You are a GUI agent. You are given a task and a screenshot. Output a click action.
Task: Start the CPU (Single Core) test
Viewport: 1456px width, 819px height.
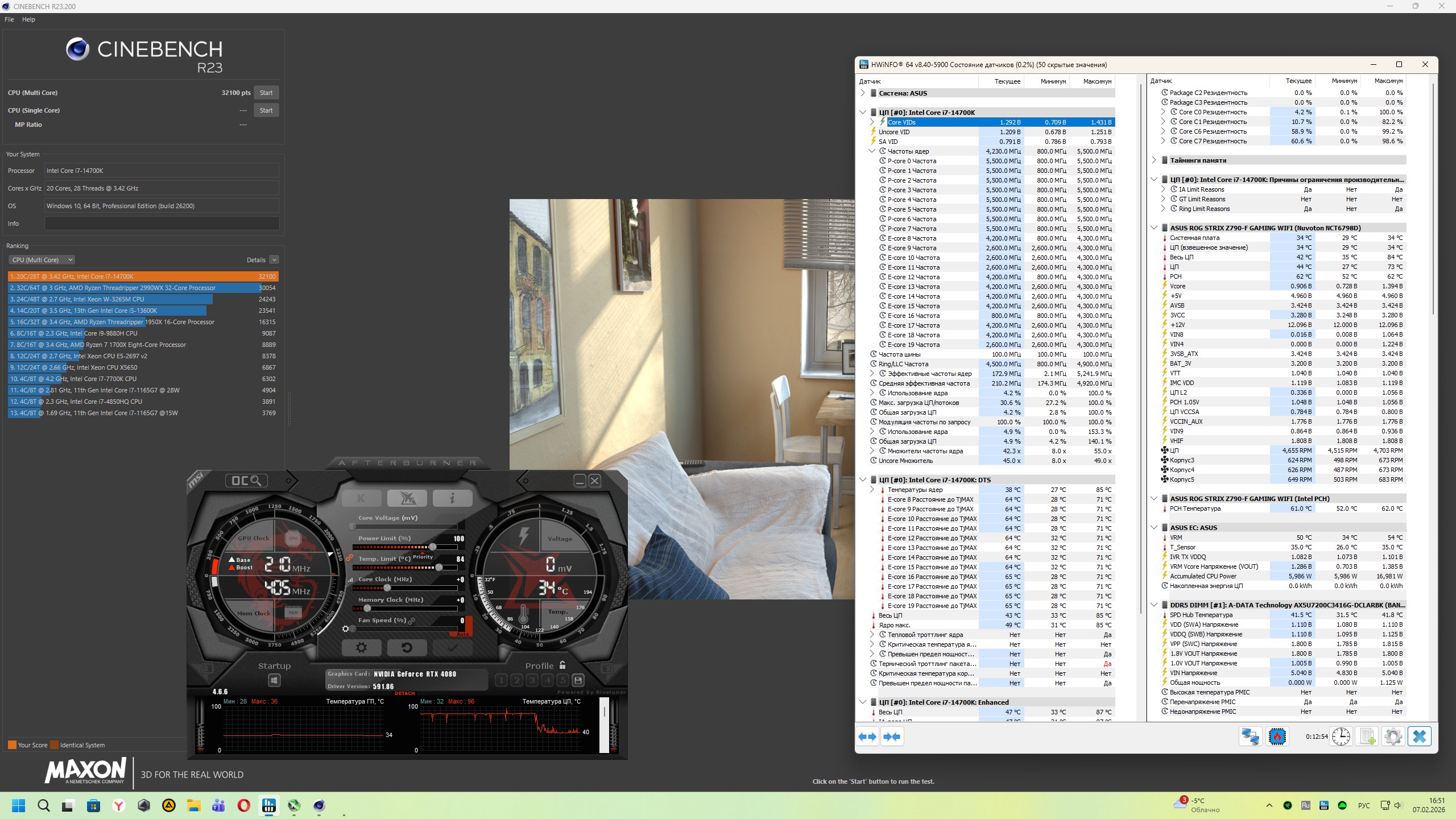[266, 110]
